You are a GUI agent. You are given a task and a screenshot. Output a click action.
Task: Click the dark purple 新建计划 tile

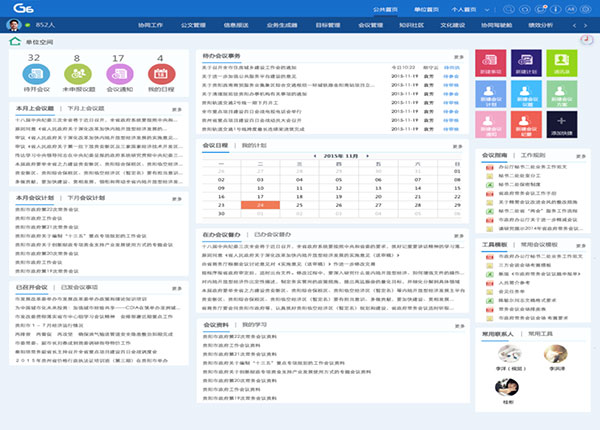[x=526, y=63]
